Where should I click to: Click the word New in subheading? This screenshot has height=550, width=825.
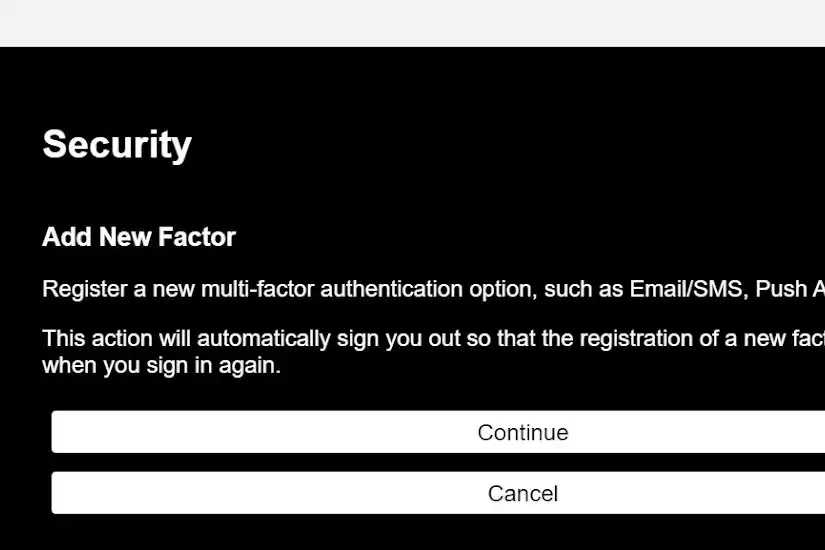125,237
